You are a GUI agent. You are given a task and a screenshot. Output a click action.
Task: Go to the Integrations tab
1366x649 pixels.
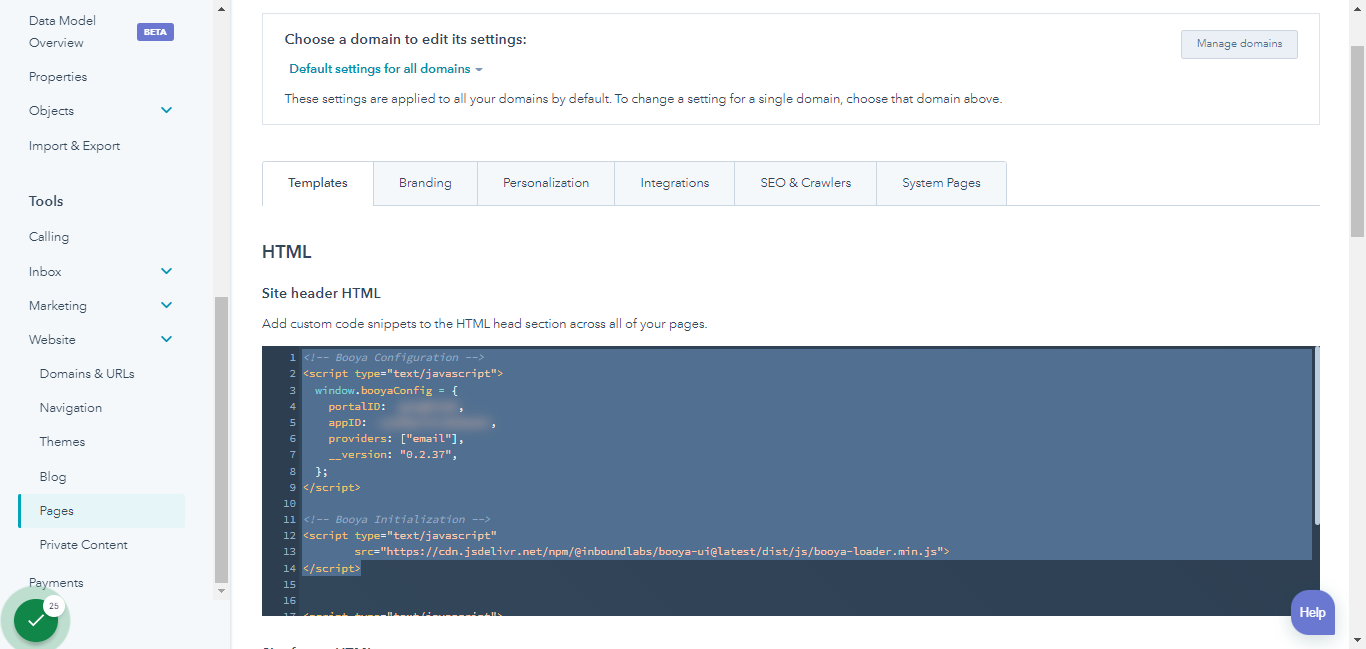(x=675, y=183)
